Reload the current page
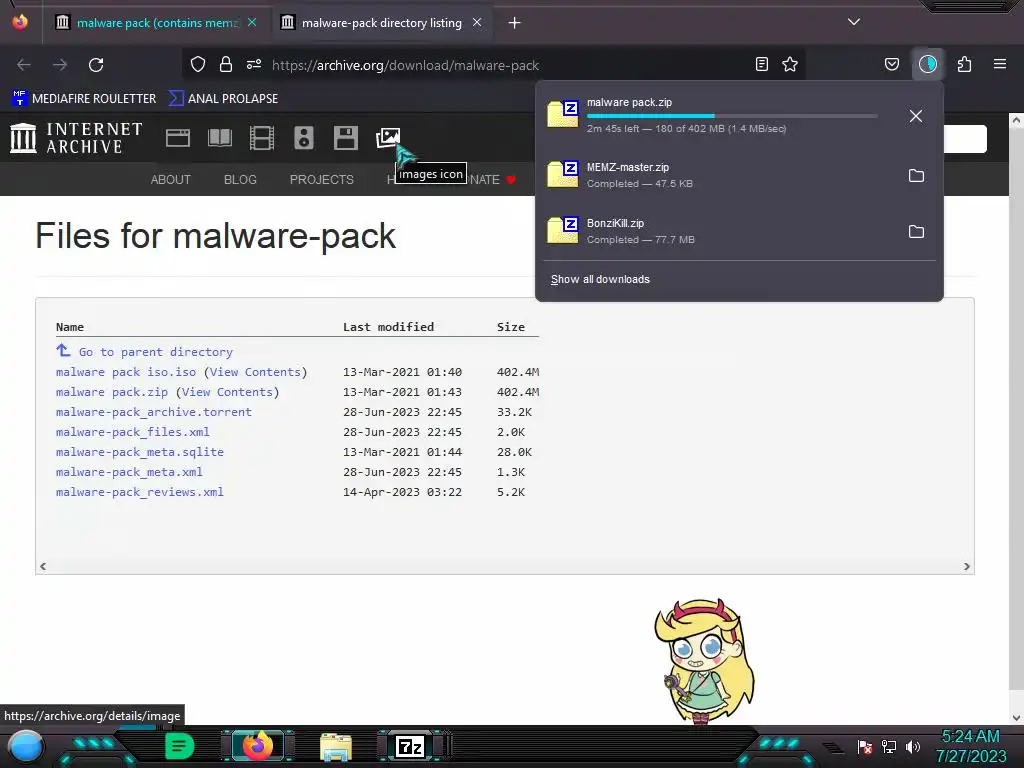This screenshot has height=768, width=1024. coord(96,65)
